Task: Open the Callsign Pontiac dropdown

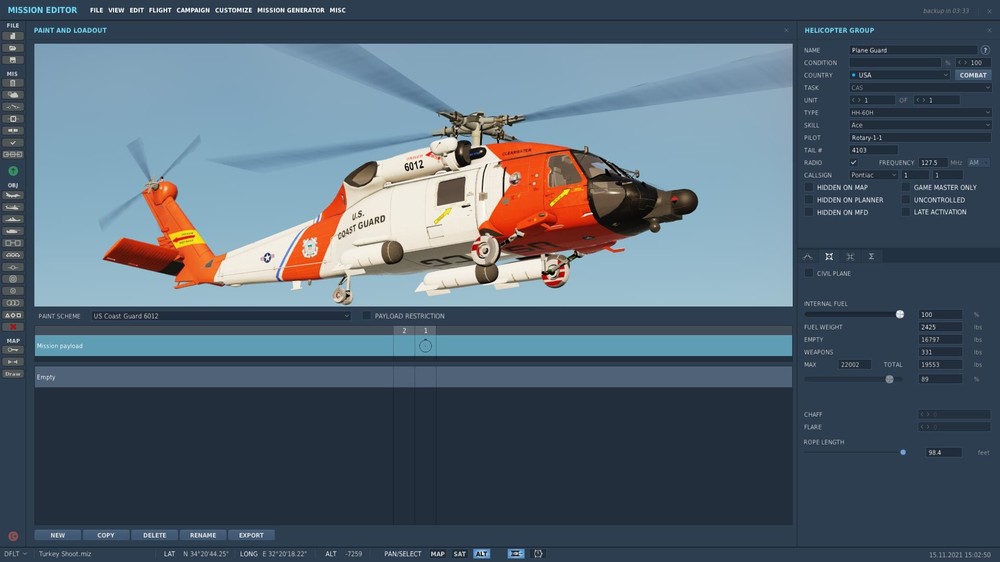Action: tap(873, 175)
